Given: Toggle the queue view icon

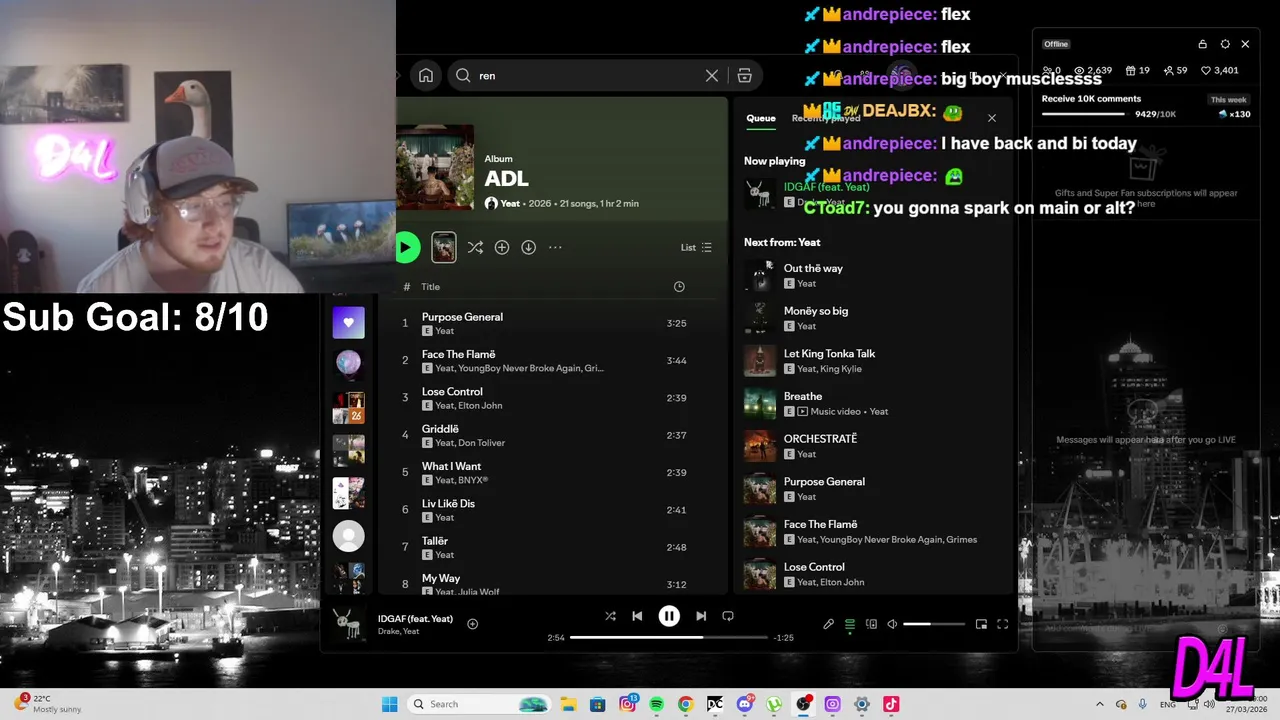Looking at the screenshot, I should (x=850, y=624).
